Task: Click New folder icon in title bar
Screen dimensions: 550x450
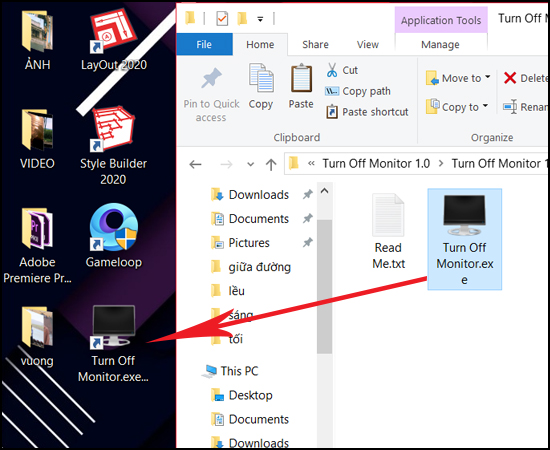Action: click(x=242, y=18)
